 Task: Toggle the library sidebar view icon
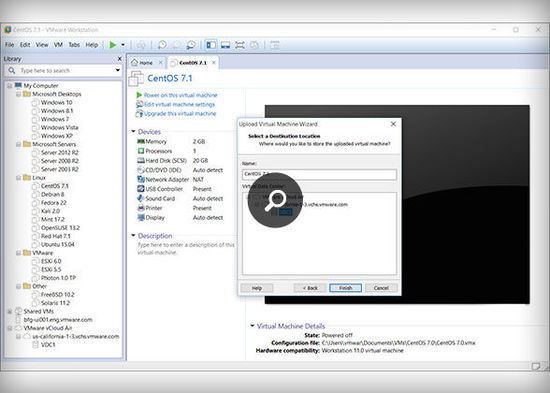tap(211, 45)
